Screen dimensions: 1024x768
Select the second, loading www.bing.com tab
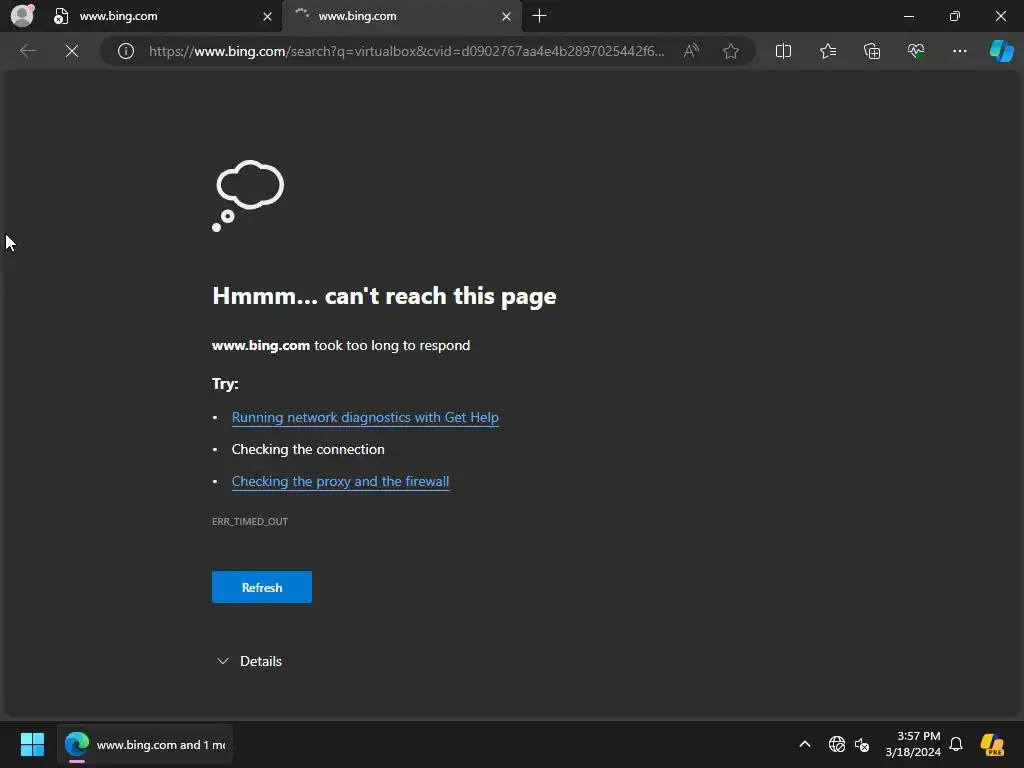401,16
